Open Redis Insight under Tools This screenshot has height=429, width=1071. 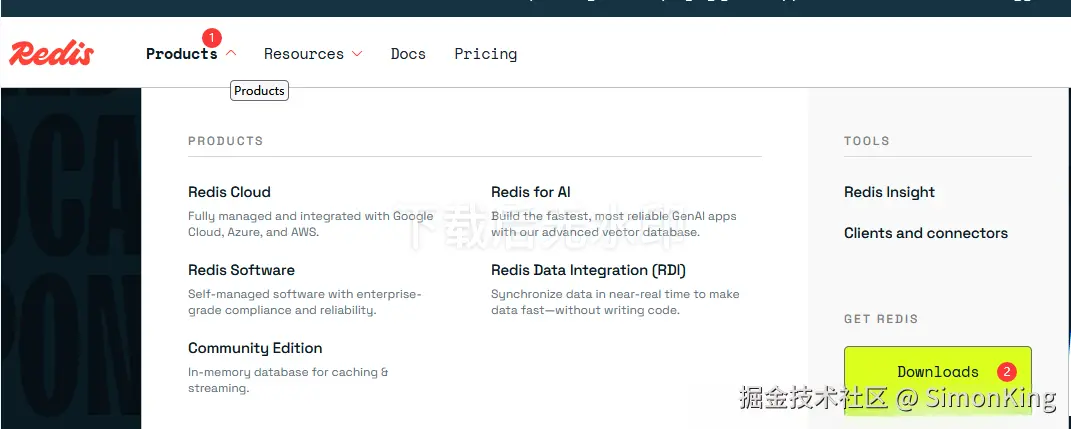(889, 192)
